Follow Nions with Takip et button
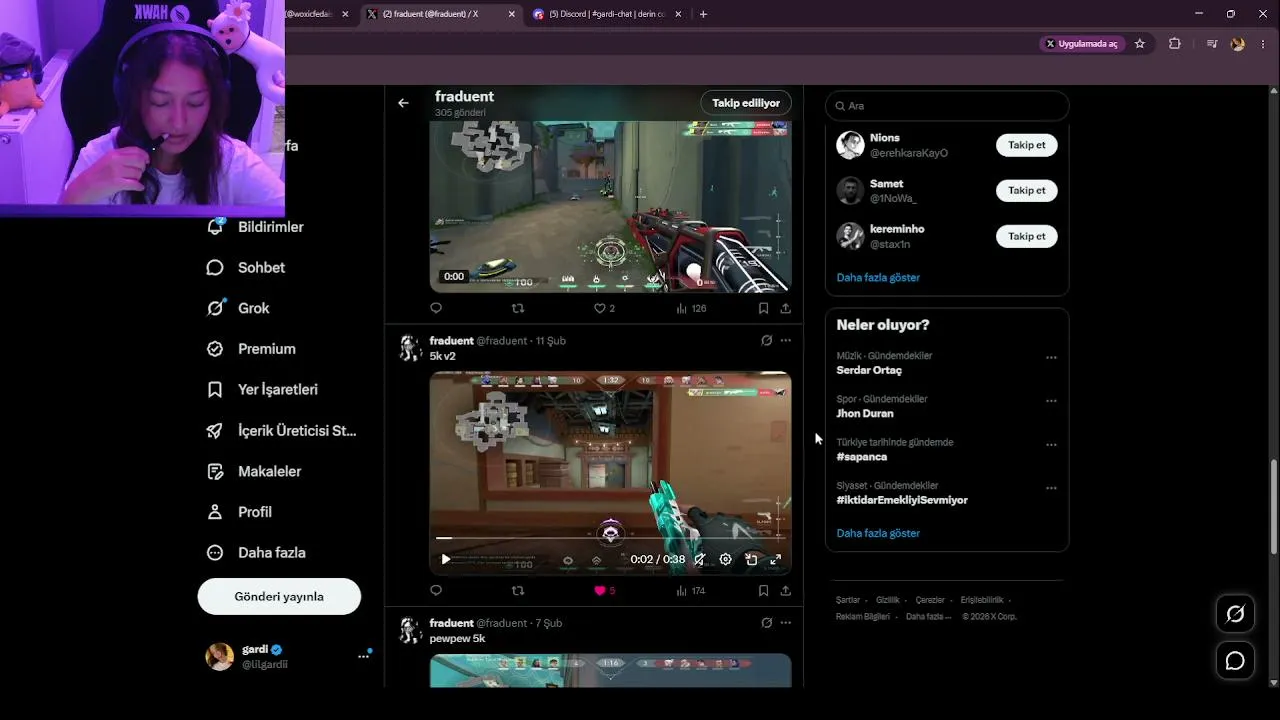 point(1026,145)
